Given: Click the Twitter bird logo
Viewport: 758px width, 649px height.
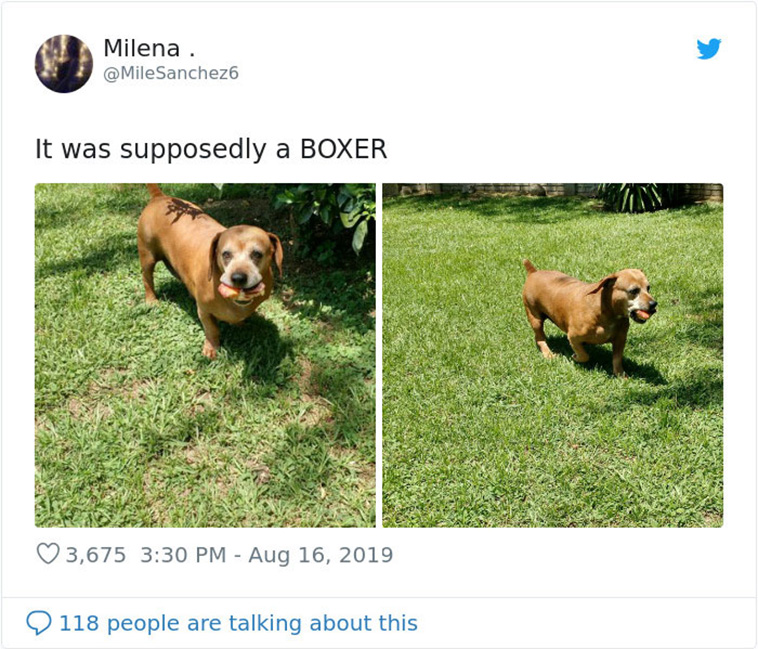Looking at the screenshot, I should (x=709, y=48).
